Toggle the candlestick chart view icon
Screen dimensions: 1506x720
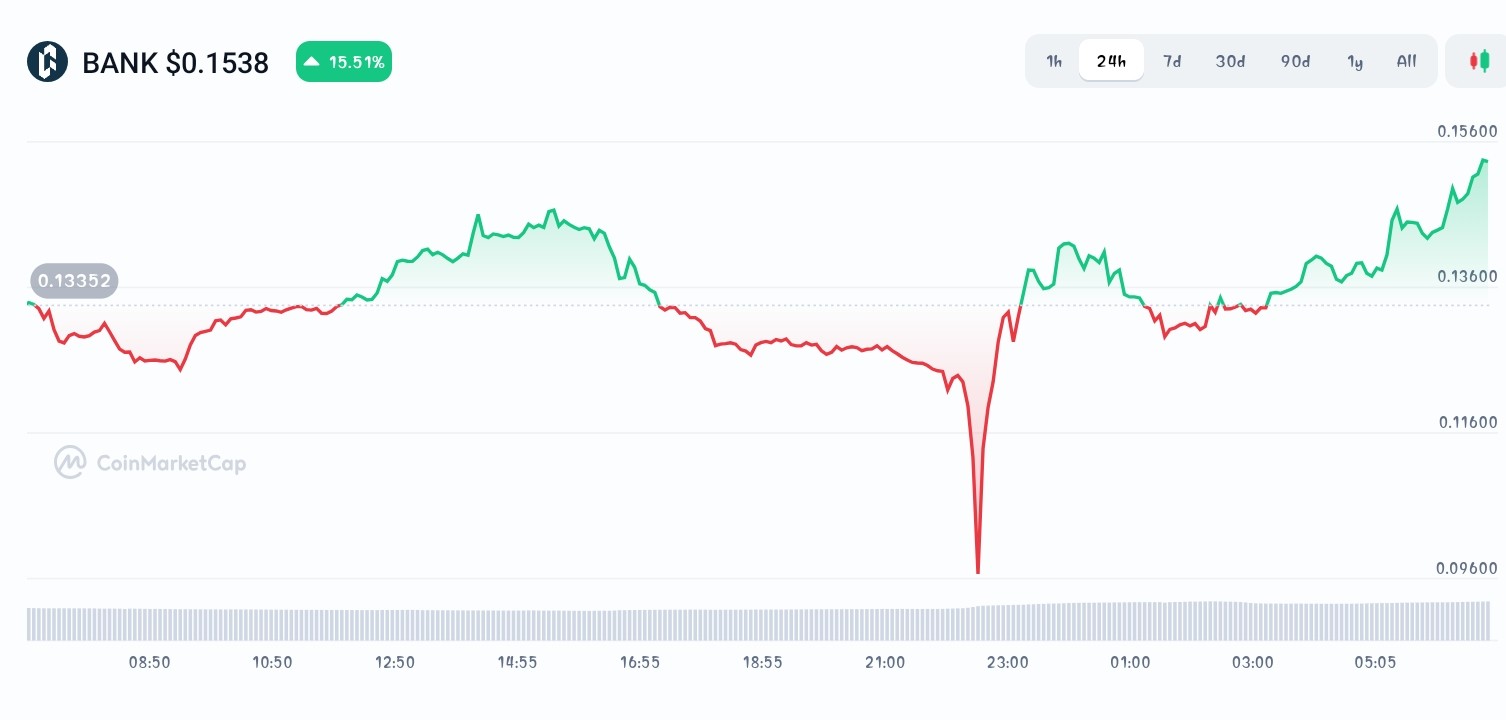click(x=1478, y=61)
